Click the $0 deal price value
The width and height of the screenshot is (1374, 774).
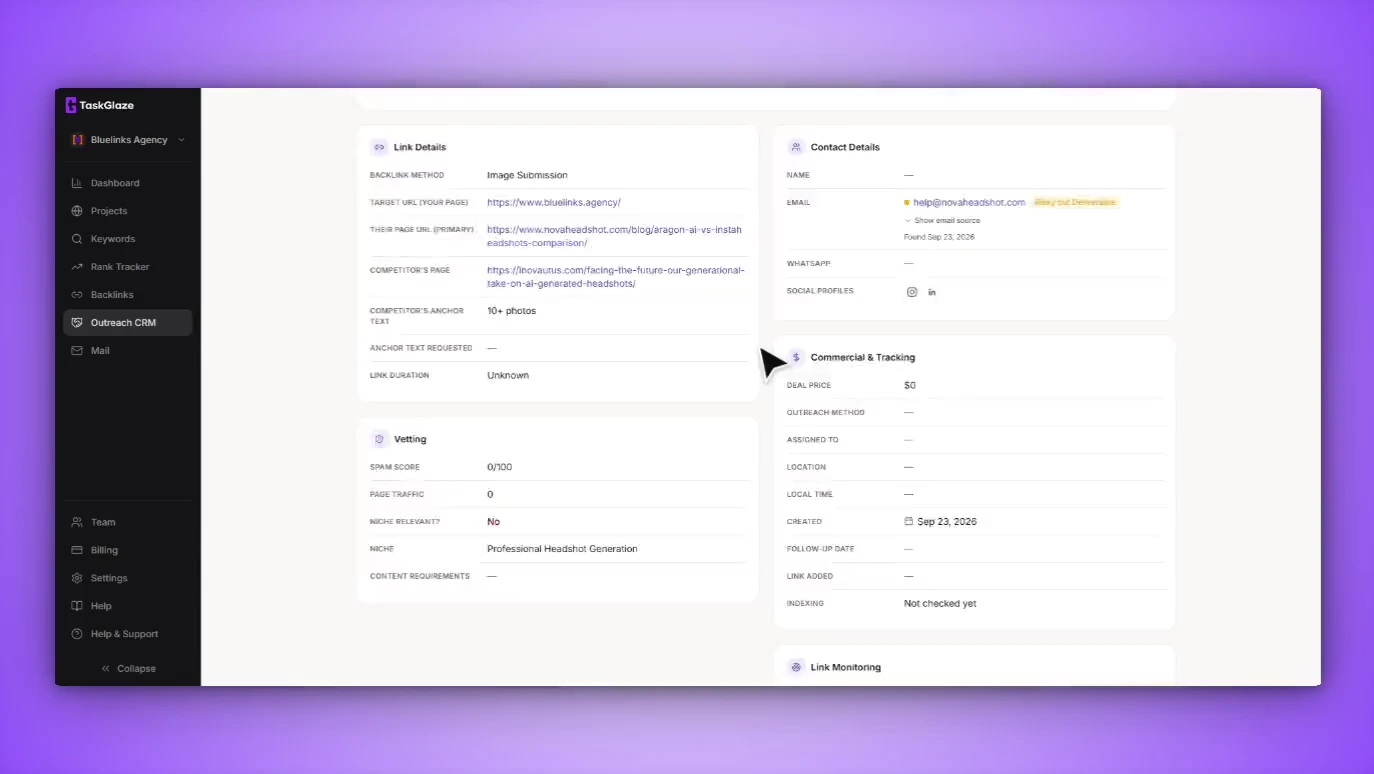pyautogui.click(x=910, y=385)
